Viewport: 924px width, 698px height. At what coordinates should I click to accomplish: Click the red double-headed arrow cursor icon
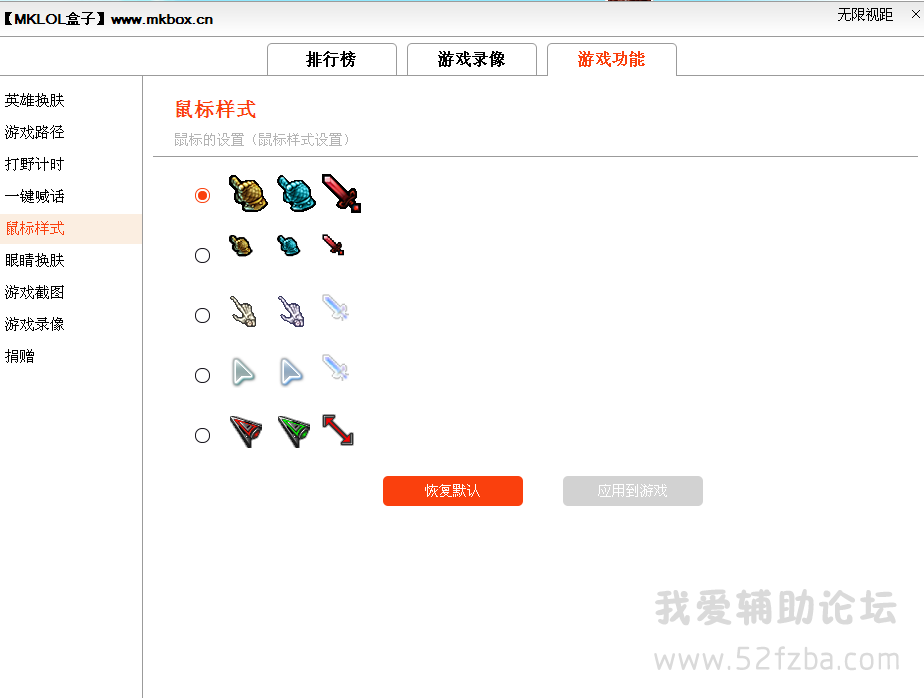338,430
